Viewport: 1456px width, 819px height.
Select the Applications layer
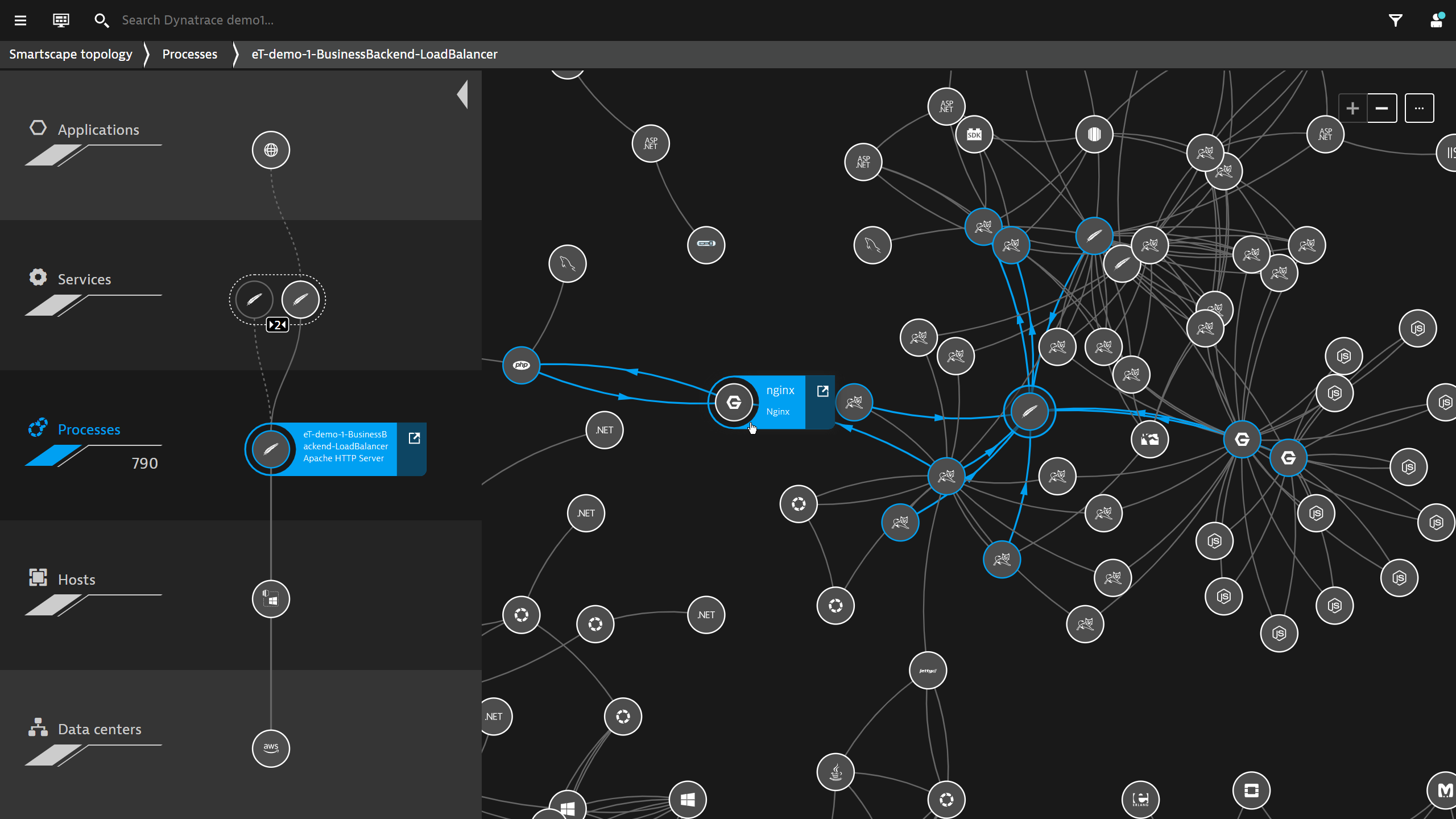pyautogui.click(x=98, y=130)
